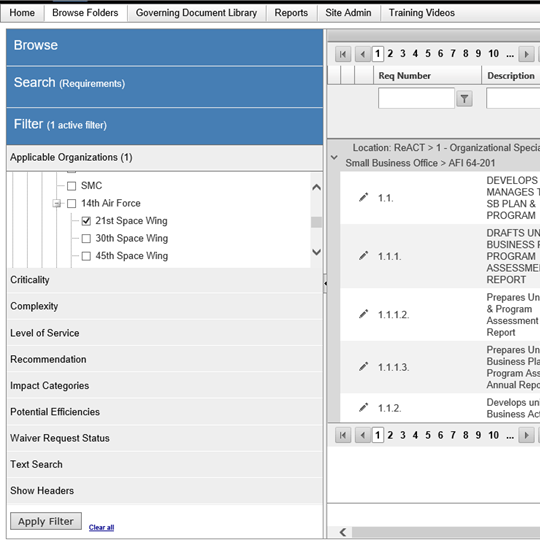The width and height of the screenshot is (540, 540).
Task: Expand the Level of Service filter section
Action: click(x=165, y=333)
